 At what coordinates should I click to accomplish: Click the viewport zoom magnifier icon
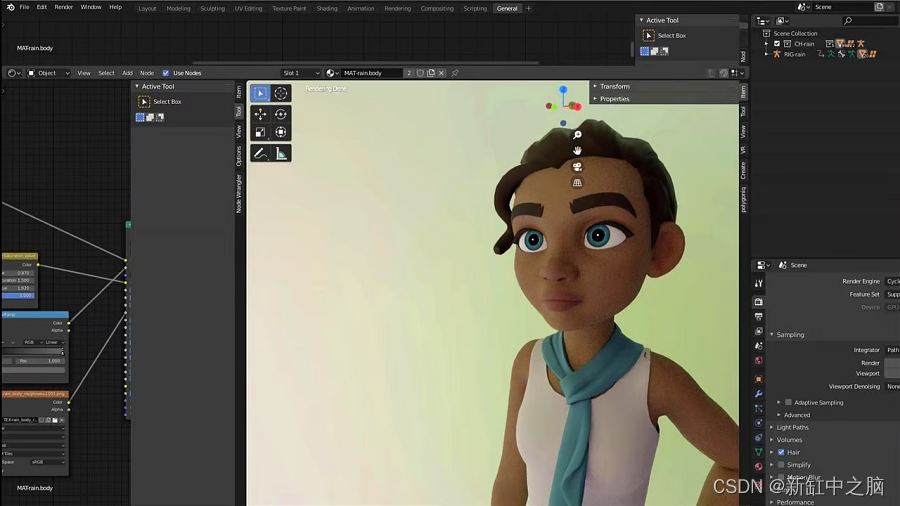coord(577,135)
